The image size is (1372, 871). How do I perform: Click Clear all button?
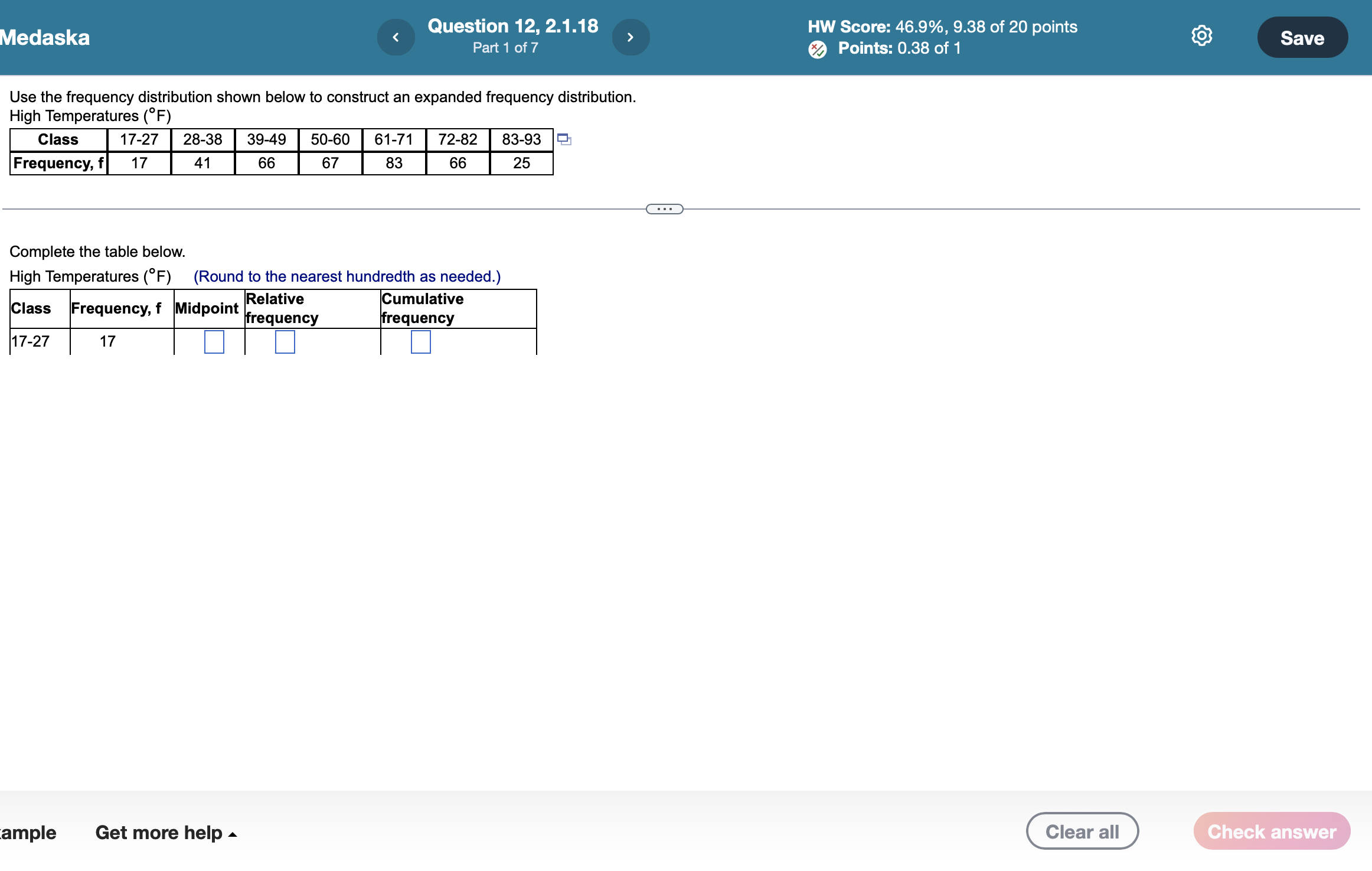click(1082, 831)
